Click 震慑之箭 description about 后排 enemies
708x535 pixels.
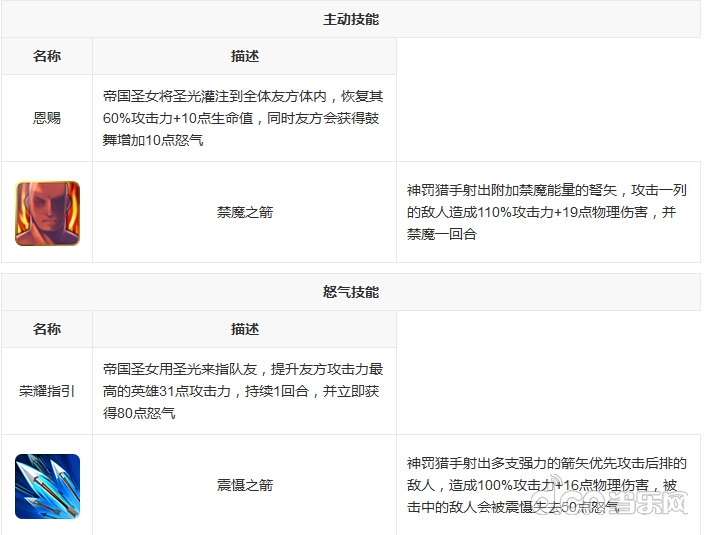coord(547,485)
